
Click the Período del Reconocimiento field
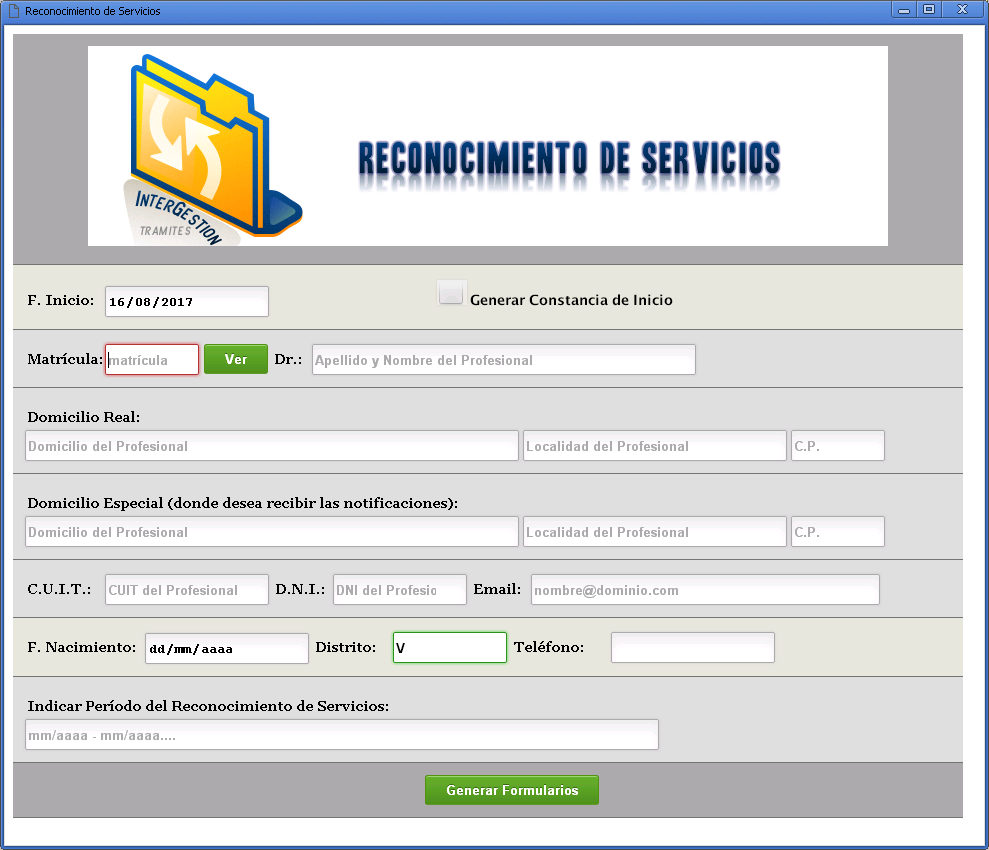(x=342, y=735)
